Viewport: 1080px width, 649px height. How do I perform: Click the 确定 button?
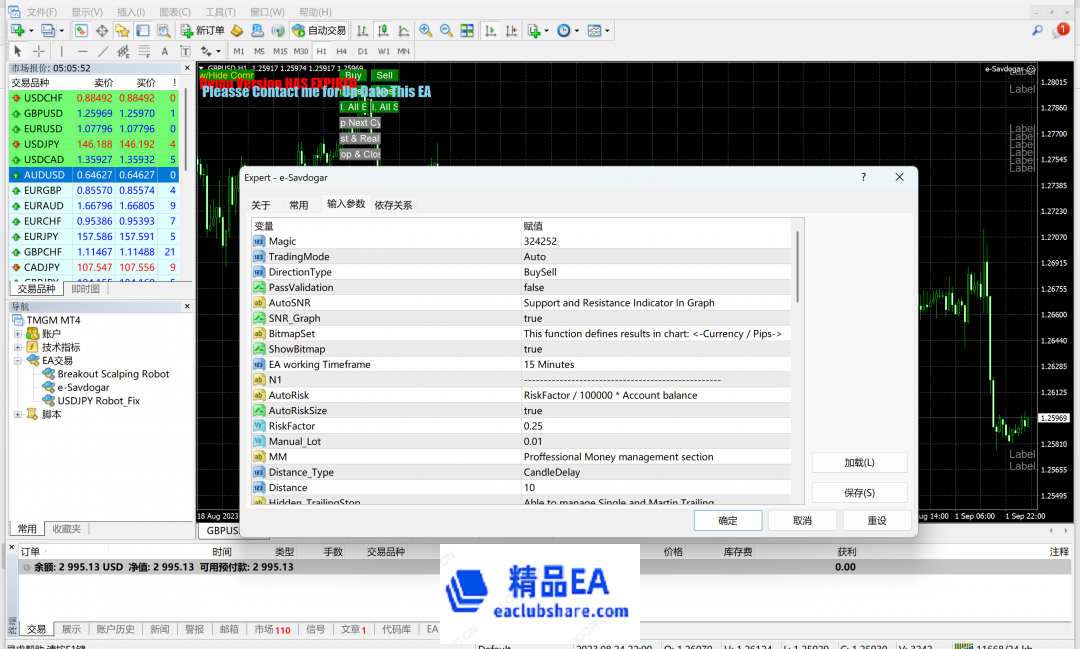728,520
